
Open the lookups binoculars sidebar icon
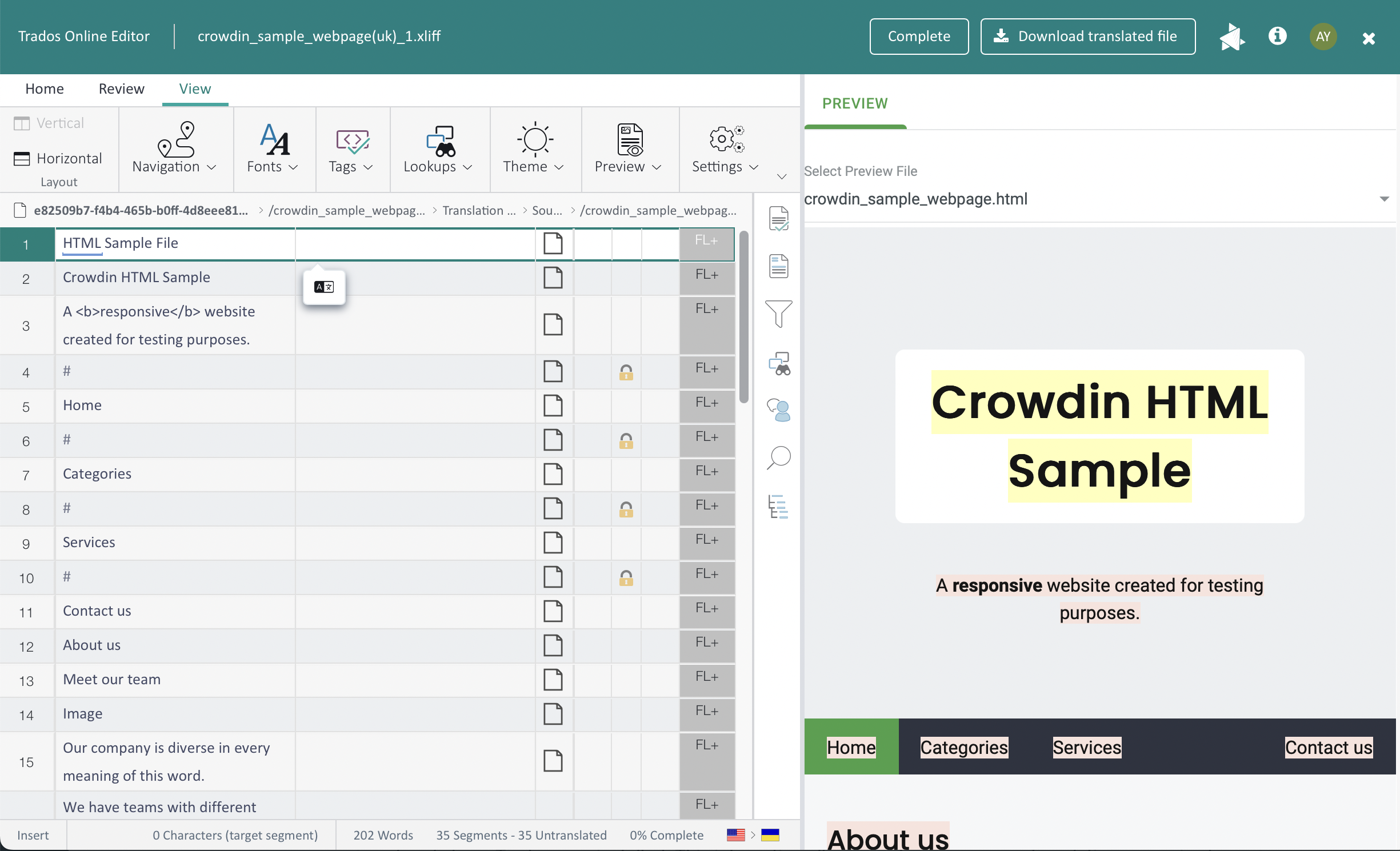[779, 363]
